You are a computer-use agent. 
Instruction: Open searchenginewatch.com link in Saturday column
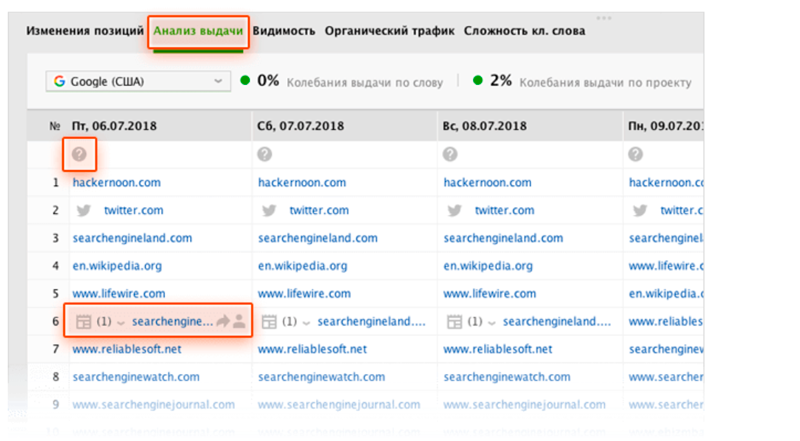pyautogui.click(x=321, y=377)
